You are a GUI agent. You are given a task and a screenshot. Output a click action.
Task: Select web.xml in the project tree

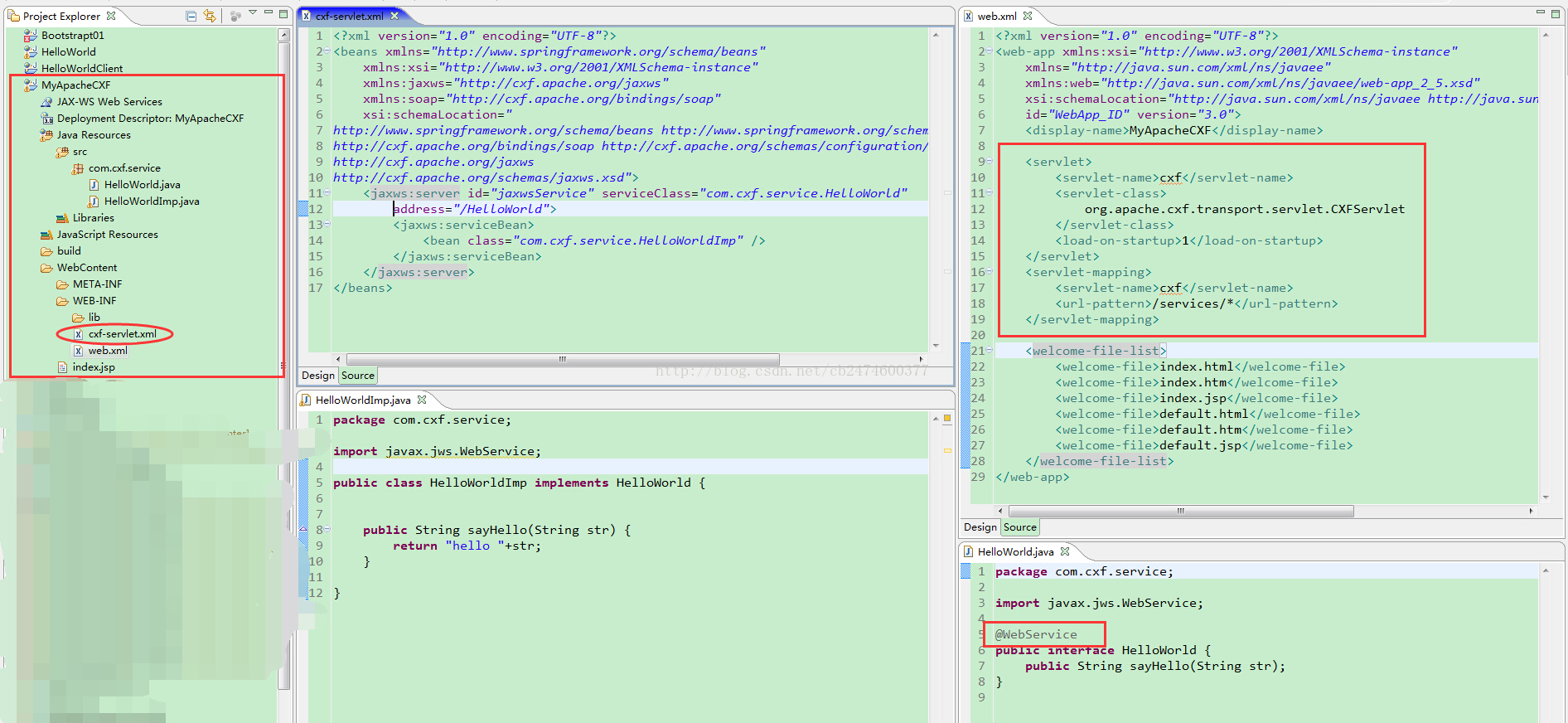click(x=108, y=351)
